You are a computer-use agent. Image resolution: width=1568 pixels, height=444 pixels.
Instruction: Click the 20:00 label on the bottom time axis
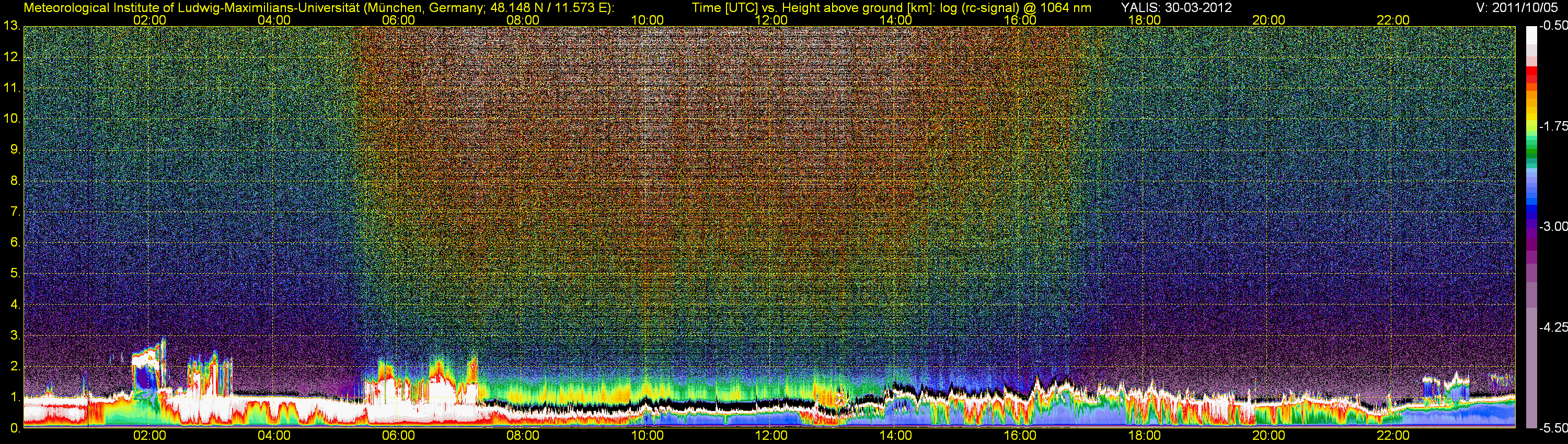pyautogui.click(x=1269, y=436)
